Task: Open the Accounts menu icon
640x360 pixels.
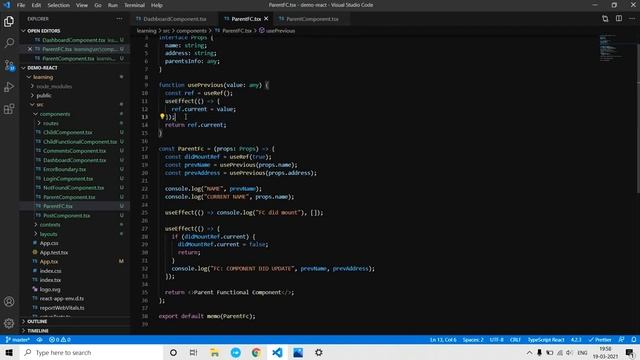Action: pyautogui.click(x=9, y=302)
